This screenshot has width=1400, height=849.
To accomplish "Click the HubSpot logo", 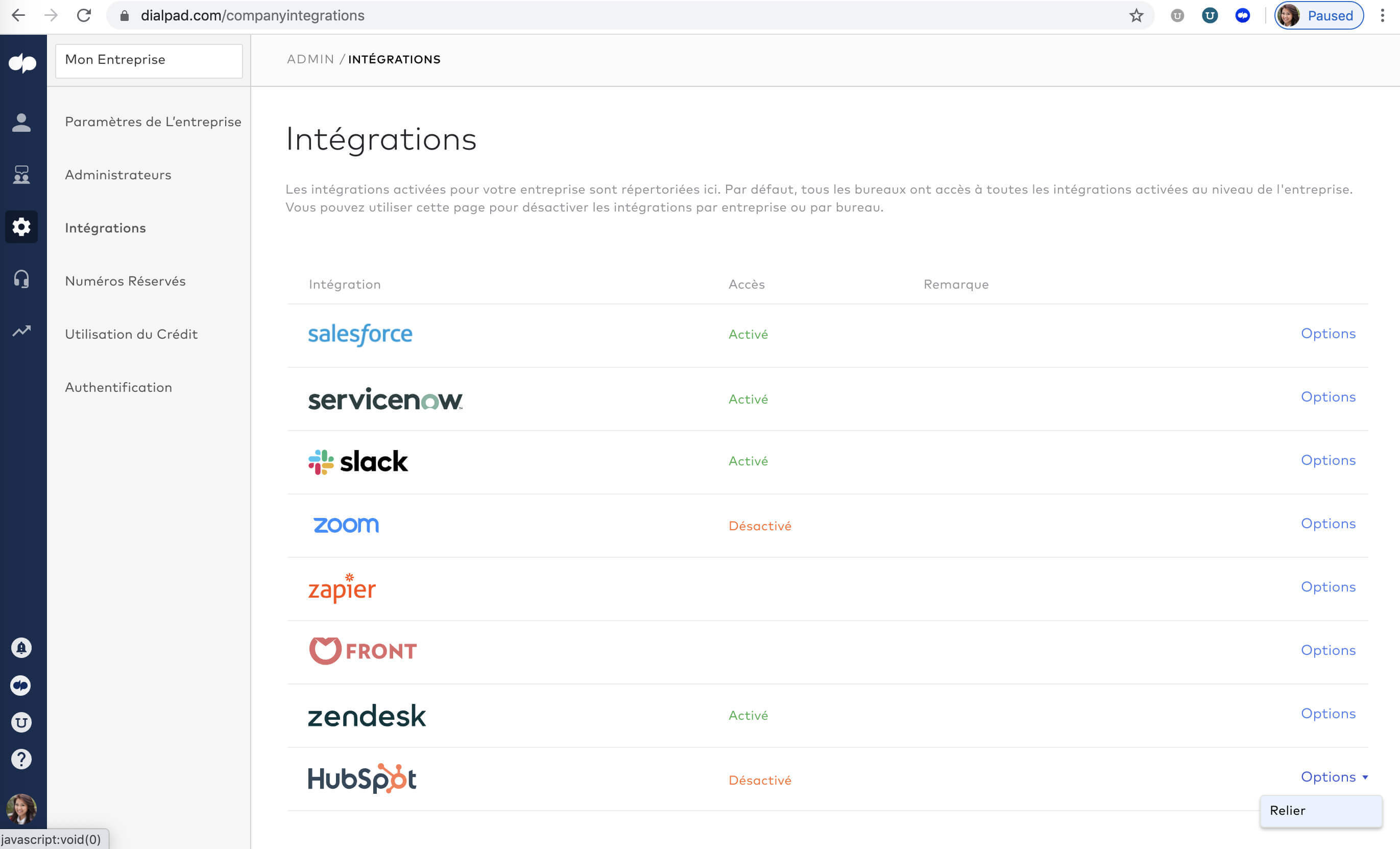I will (362, 779).
